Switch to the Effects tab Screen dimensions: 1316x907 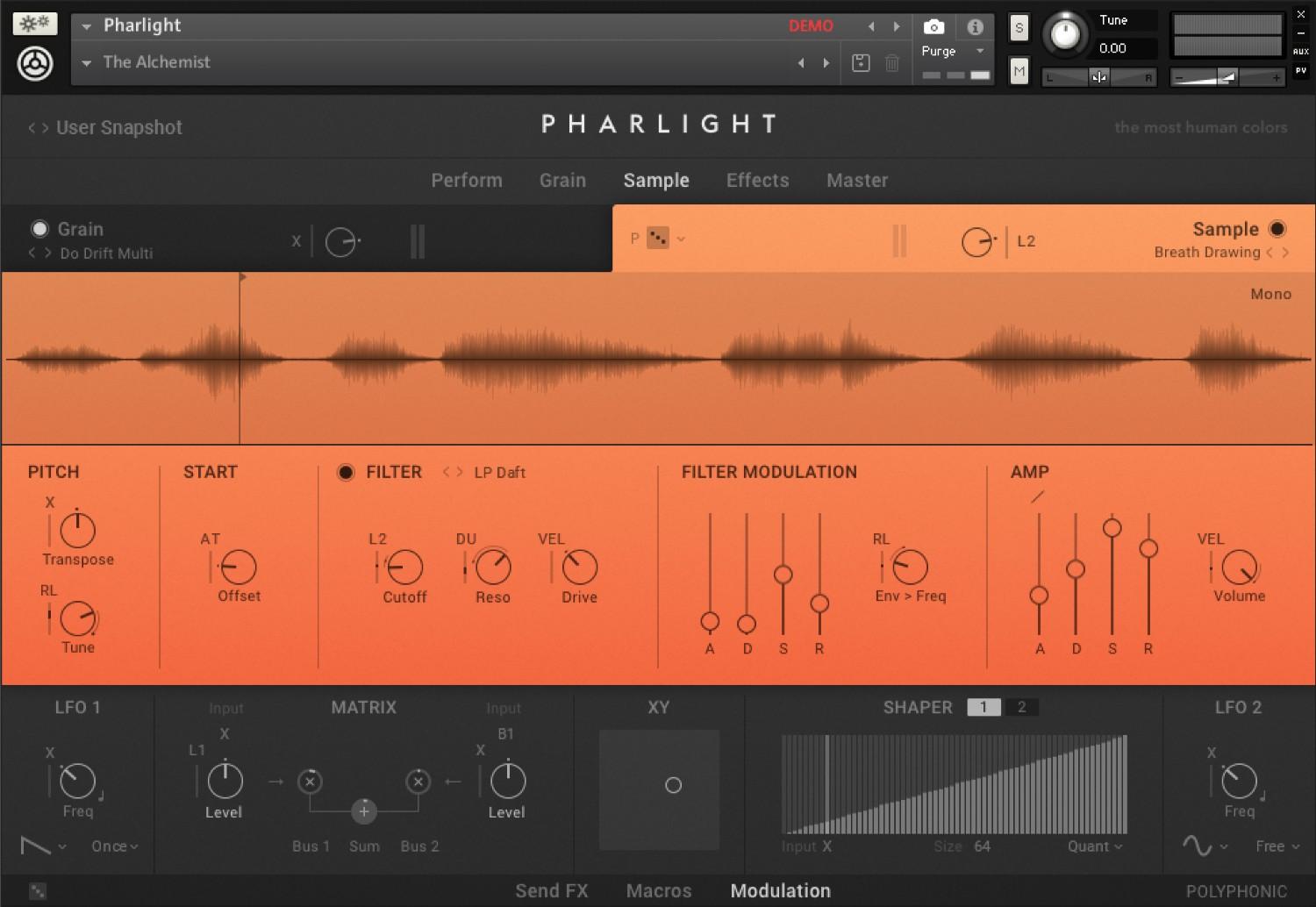(757, 181)
